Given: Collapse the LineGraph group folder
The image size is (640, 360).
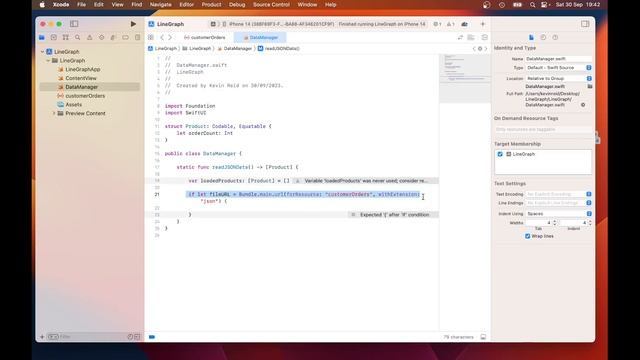Looking at the screenshot, I should coord(48,60).
